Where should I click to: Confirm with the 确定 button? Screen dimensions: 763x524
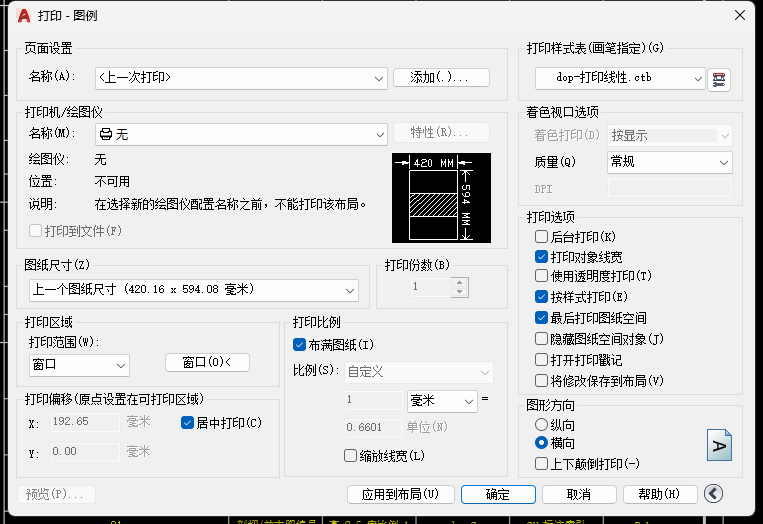coord(498,494)
